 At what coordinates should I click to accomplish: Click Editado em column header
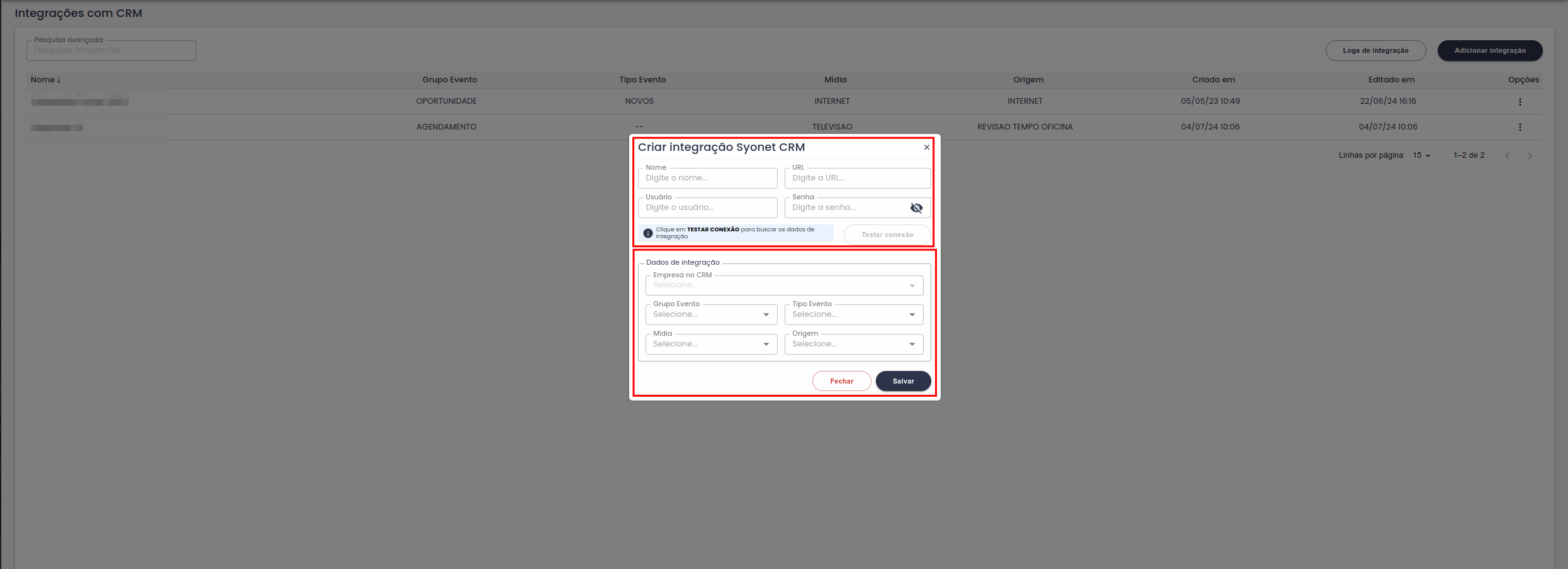click(1391, 80)
